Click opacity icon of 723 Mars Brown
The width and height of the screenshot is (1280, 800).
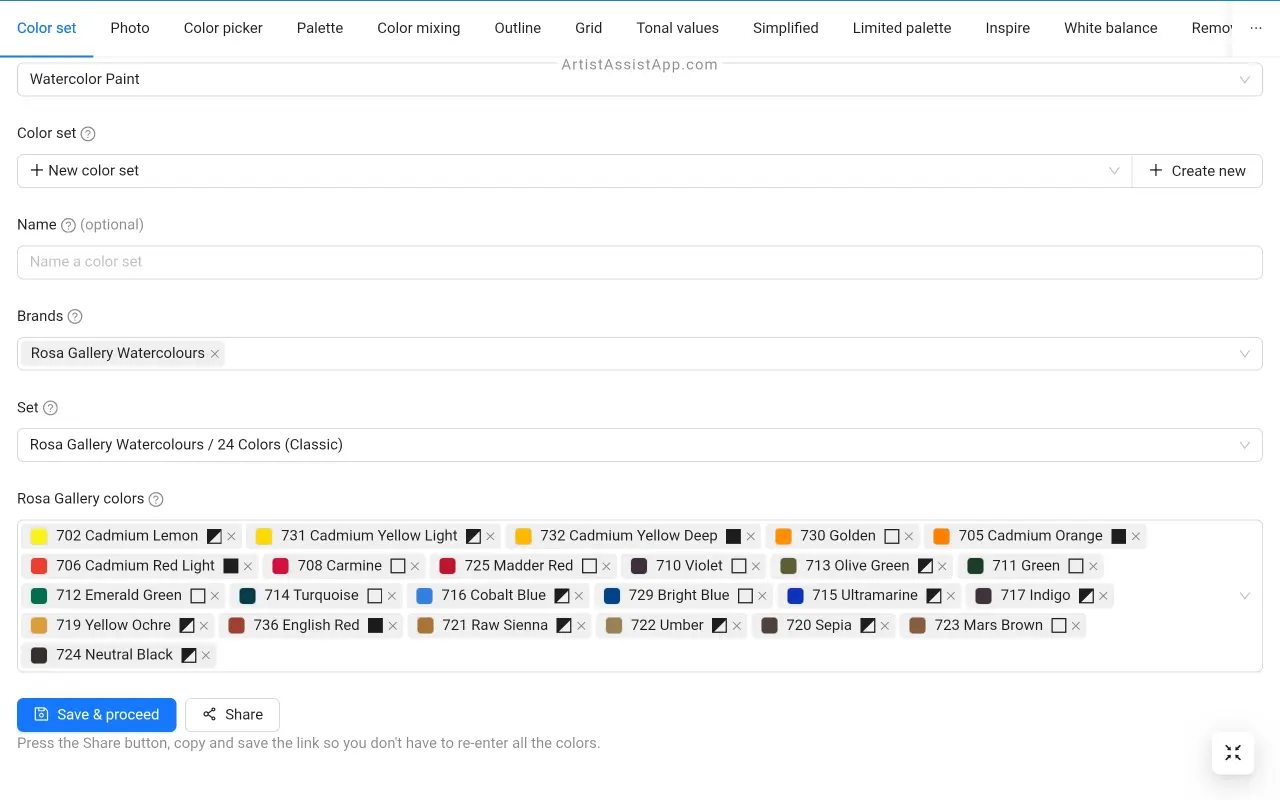click(1059, 626)
